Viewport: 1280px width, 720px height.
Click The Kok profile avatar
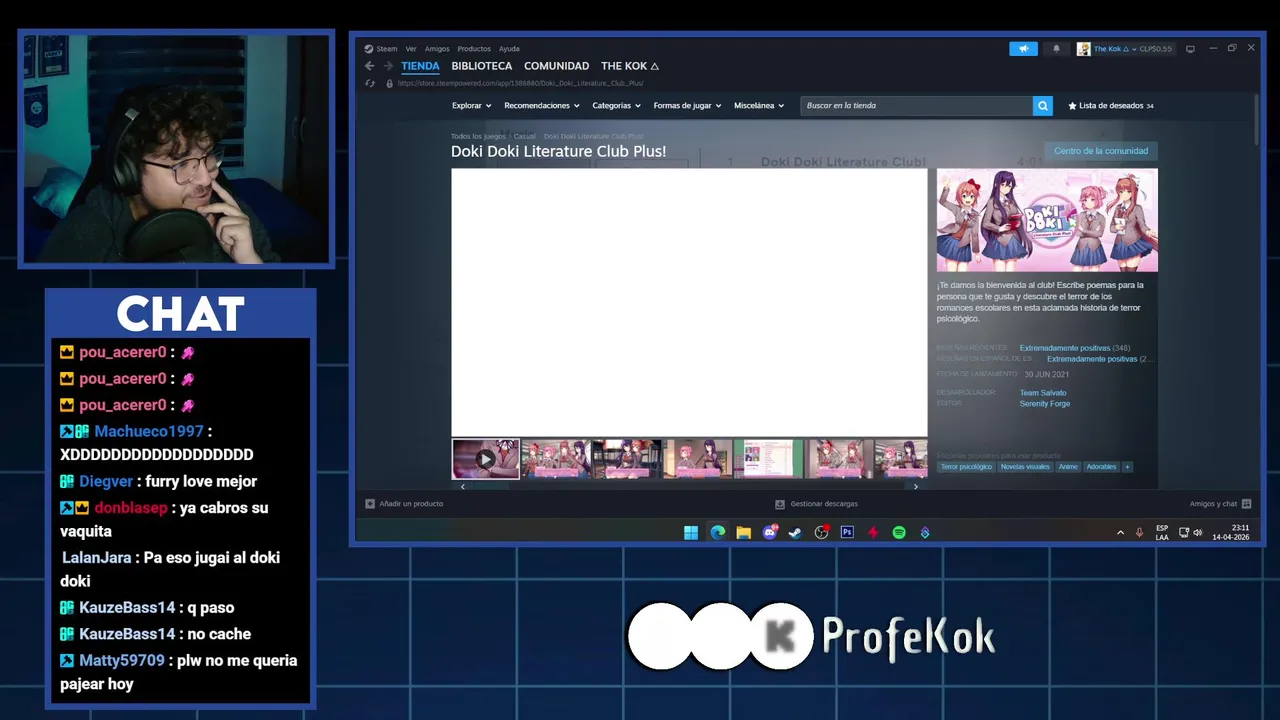point(1083,49)
